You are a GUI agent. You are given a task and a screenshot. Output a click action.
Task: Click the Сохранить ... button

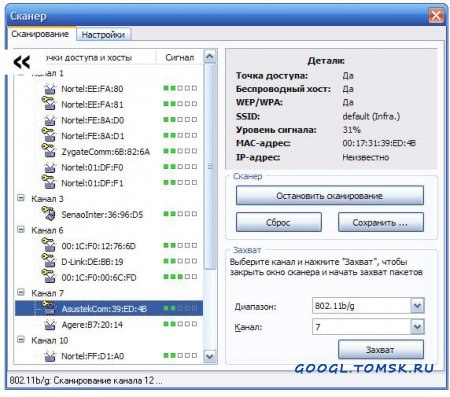381,222
